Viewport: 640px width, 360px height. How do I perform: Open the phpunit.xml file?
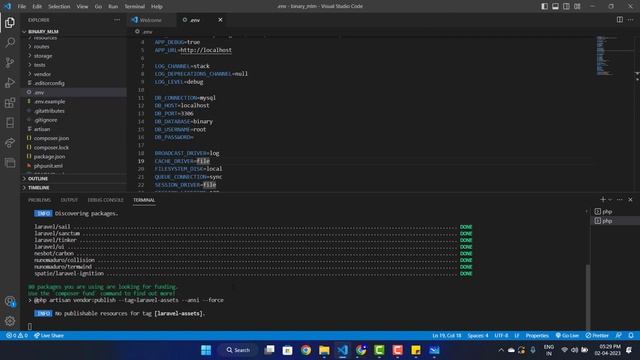click(48, 166)
